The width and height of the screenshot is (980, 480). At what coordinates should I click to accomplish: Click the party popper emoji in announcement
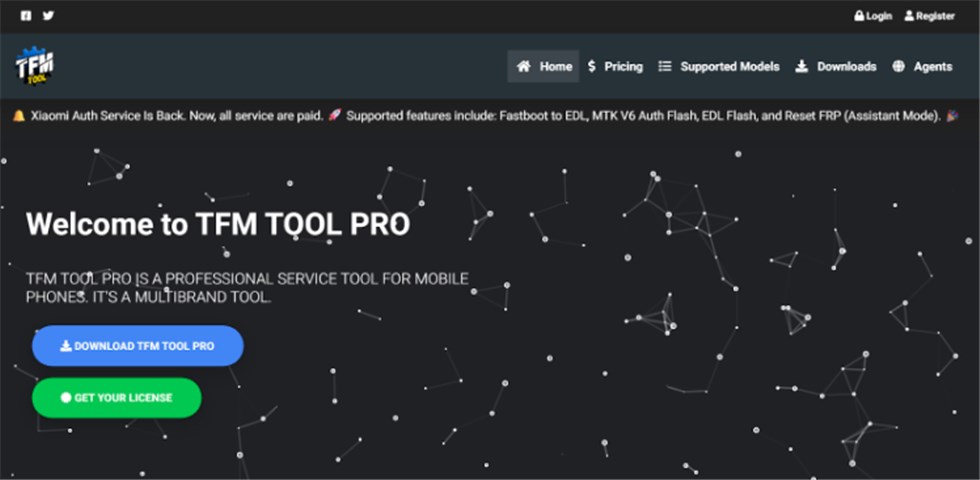point(952,116)
